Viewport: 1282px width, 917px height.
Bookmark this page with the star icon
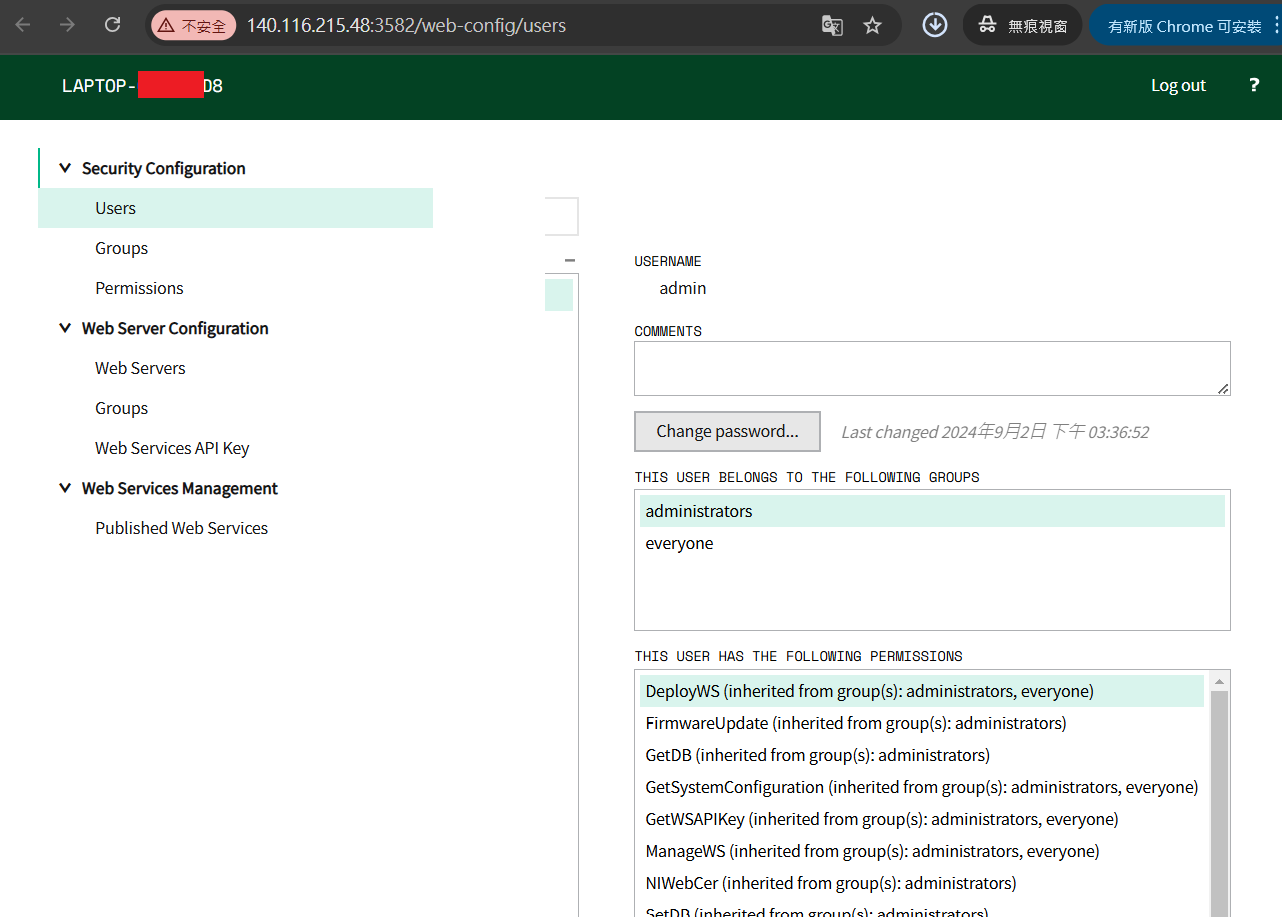(x=872, y=26)
